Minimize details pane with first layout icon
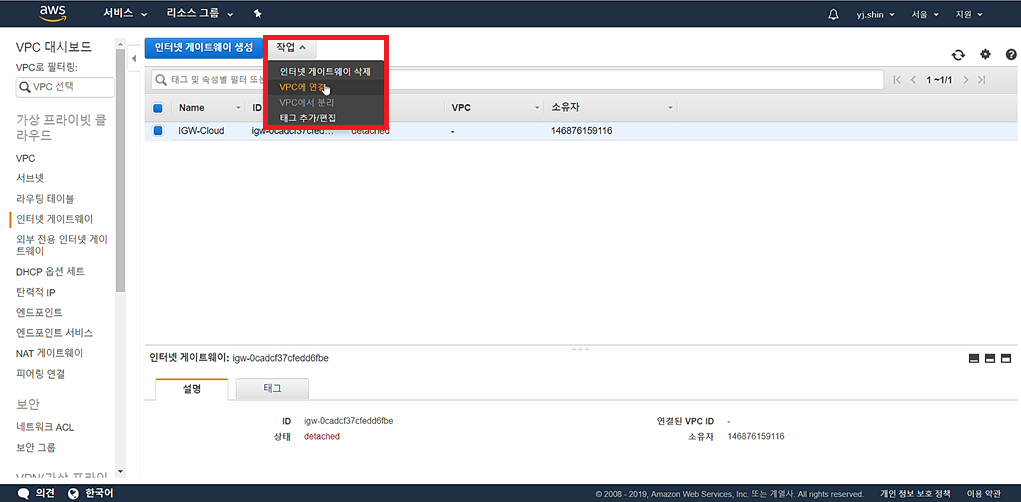 tap(974, 358)
